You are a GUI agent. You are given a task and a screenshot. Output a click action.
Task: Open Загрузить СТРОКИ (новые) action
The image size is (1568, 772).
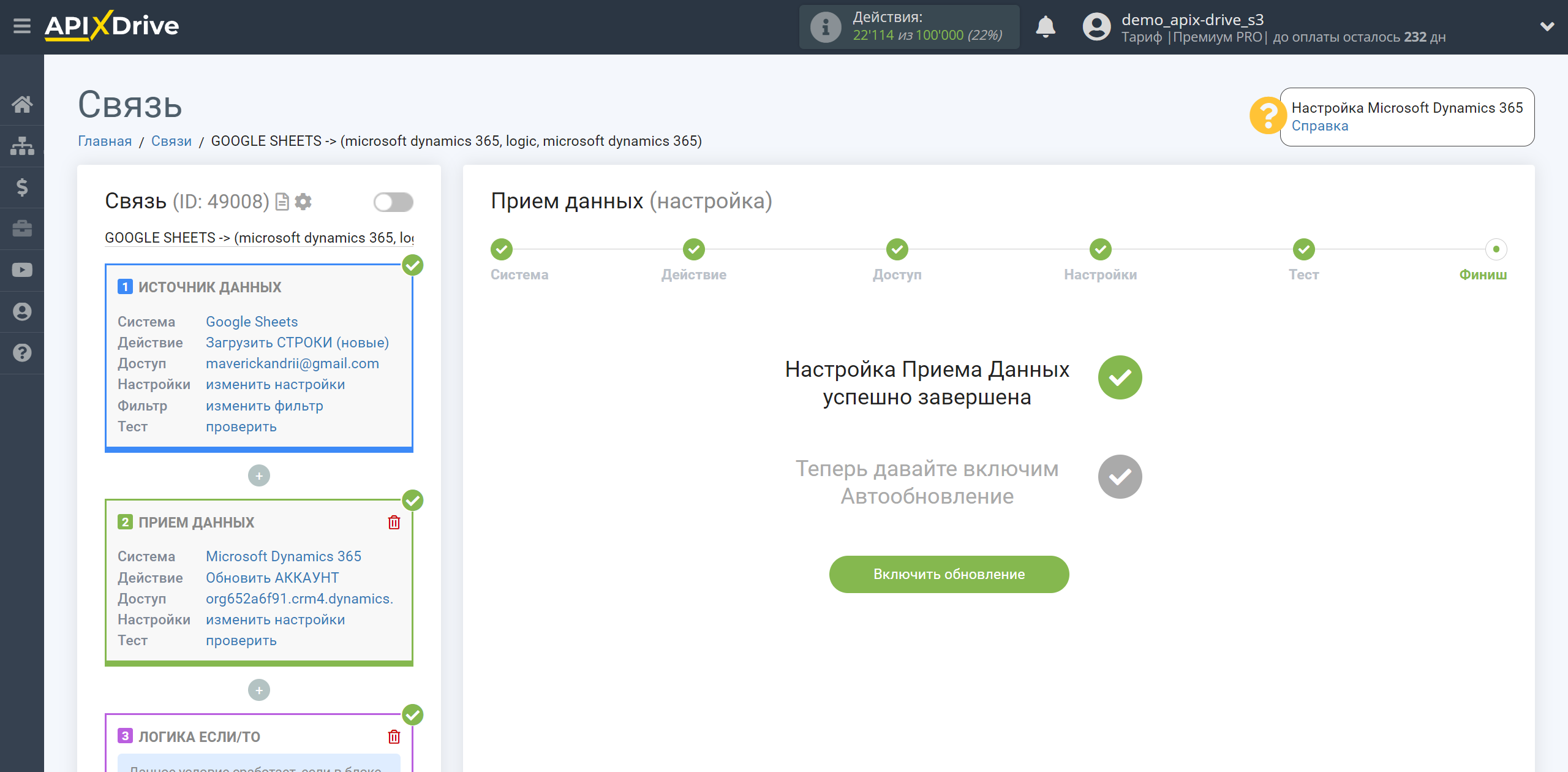pos(297,342)
